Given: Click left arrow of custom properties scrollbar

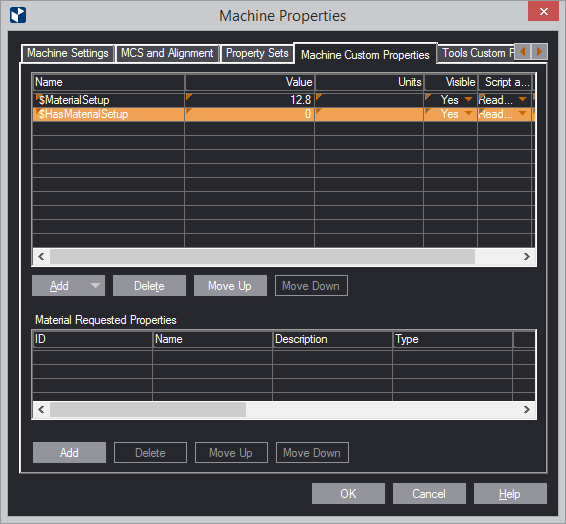Looking at the screenshot, I should click(x=41, y=257).
